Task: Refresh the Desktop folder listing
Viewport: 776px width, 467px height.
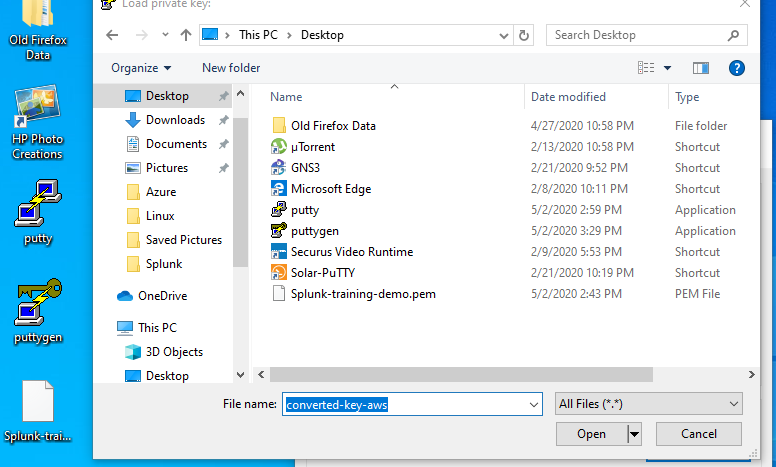Action: (x=524, y=36)
